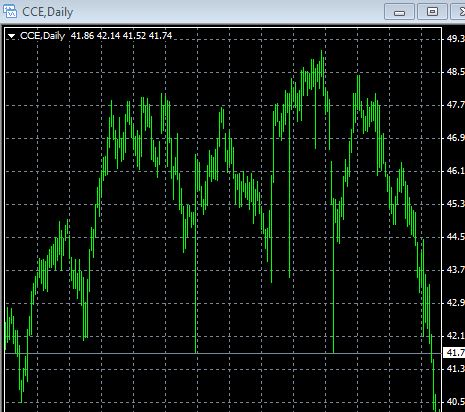This screenshot has width=465, height=412.
Task: Click the current price label 41.7 on axis
Action: point(454,352)
